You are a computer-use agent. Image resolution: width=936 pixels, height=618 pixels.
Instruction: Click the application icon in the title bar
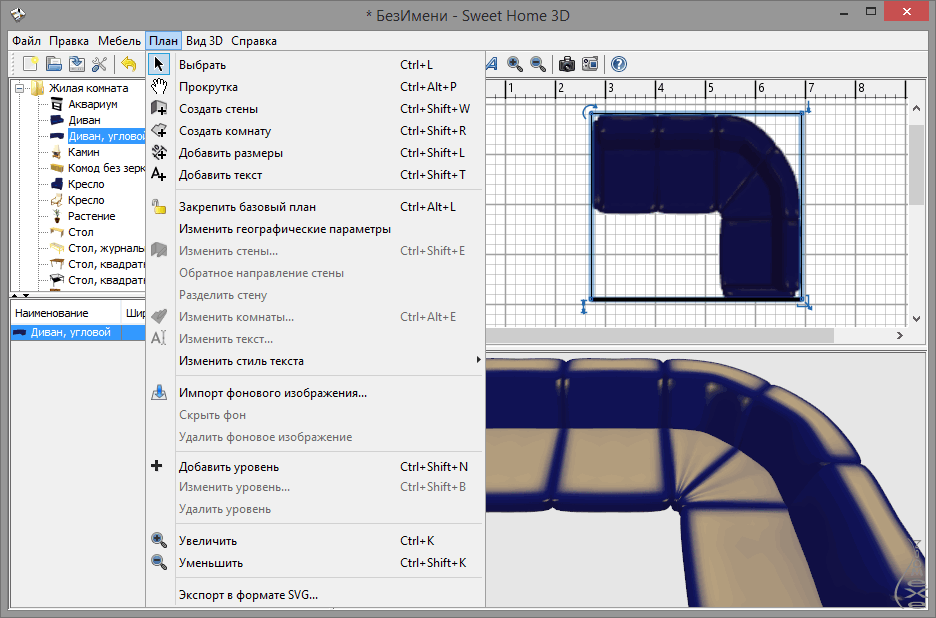pyautogui.click(x=18, y=14)
